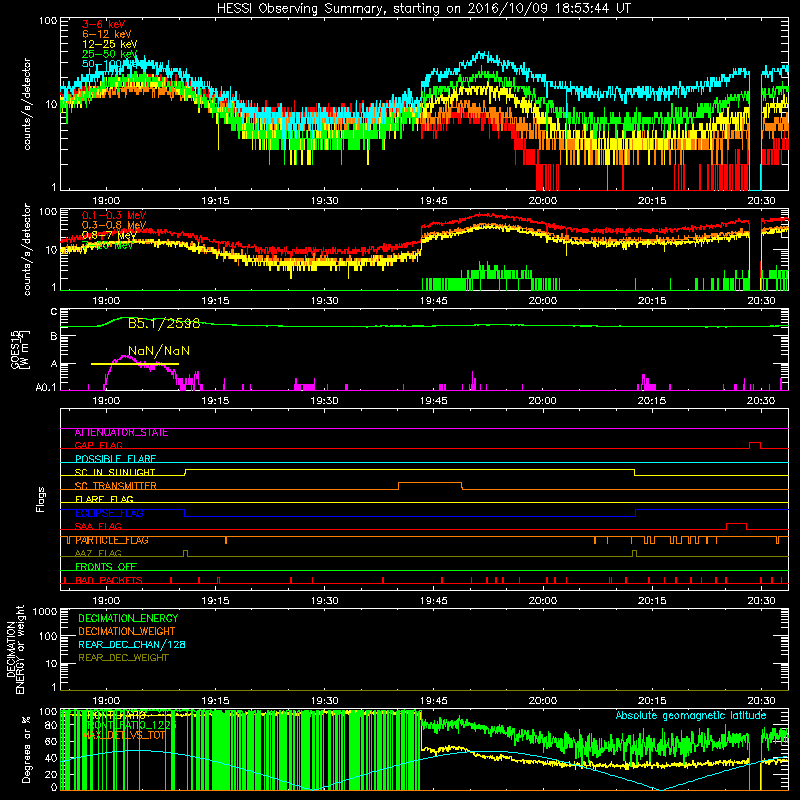Click the REAR_DEC_CHAN/128 legend label
The width and height of the screenshot is (800, 800).
pos(132,644)
